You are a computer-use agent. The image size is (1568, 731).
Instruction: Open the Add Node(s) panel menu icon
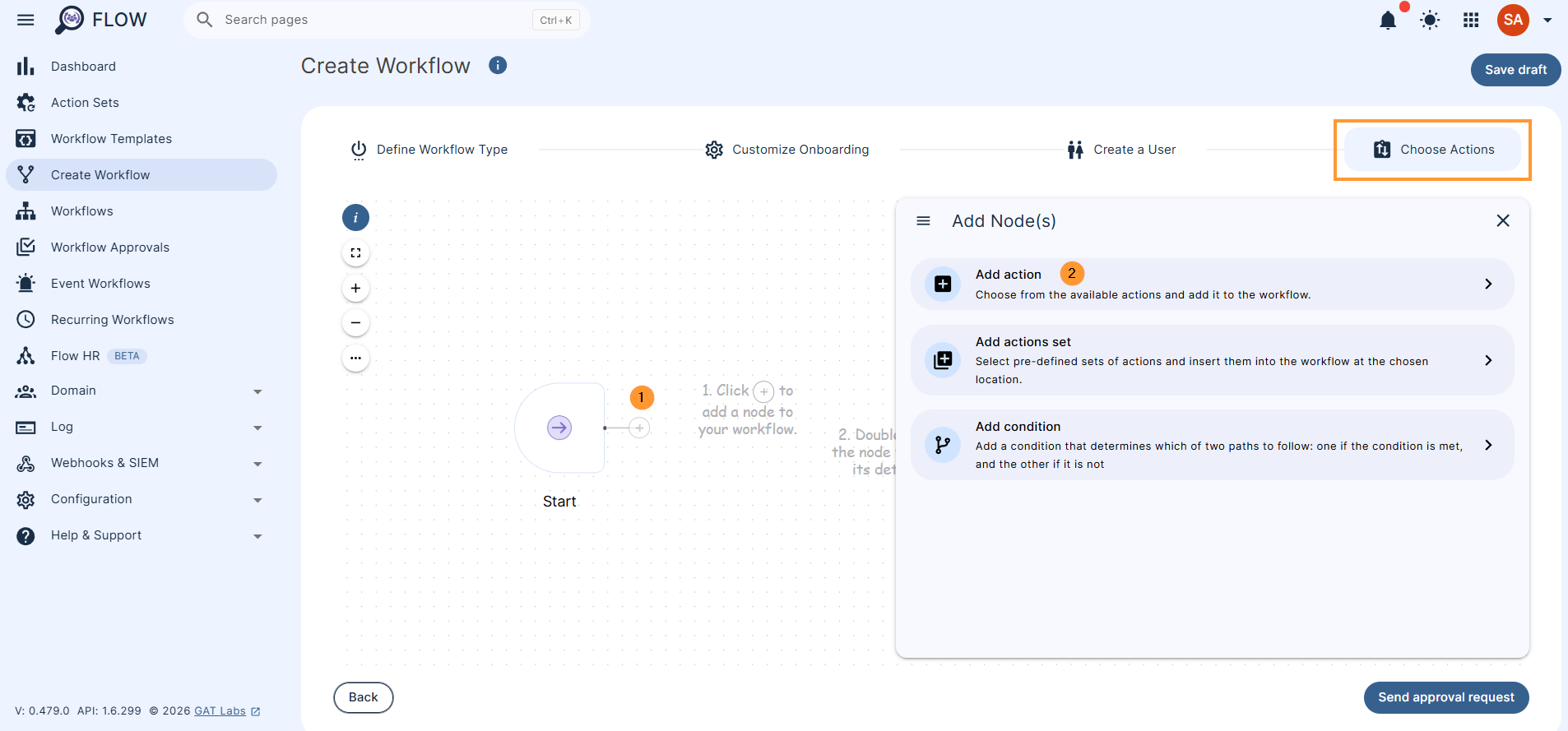coord(923,221)
